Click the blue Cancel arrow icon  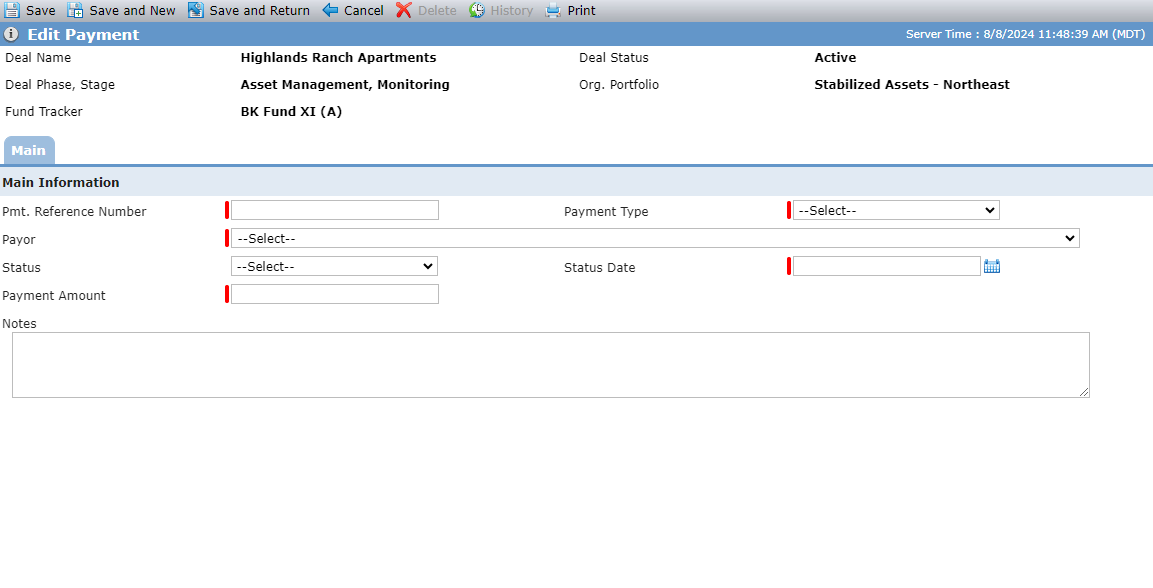click(330, 10)
